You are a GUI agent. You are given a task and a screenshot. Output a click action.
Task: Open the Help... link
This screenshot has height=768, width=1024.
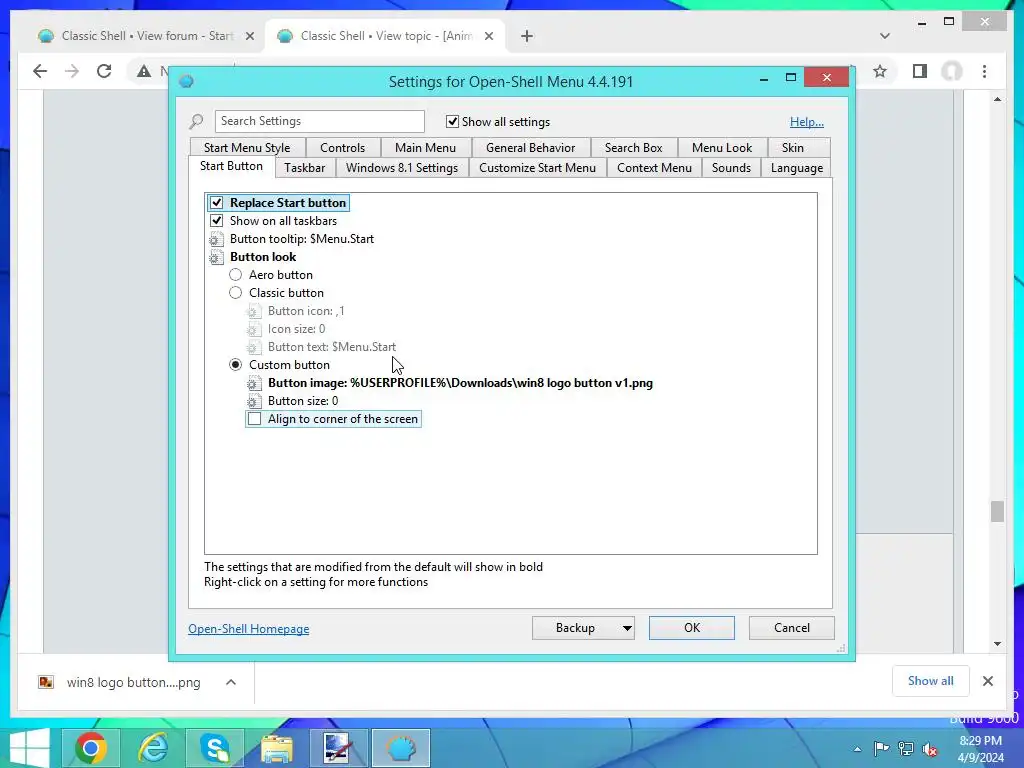807,121
